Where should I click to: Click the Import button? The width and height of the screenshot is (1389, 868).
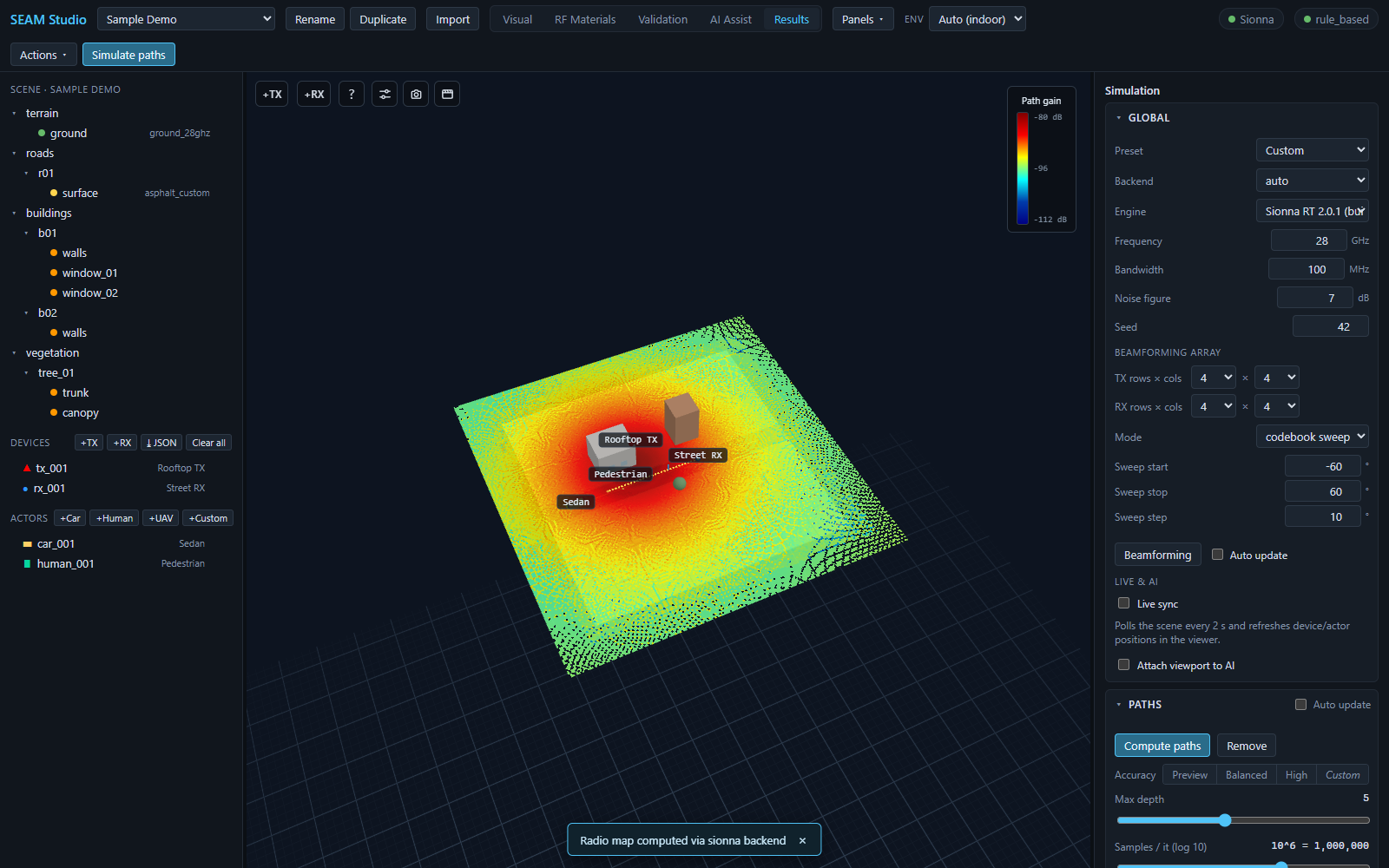click(x=452, y=19)
